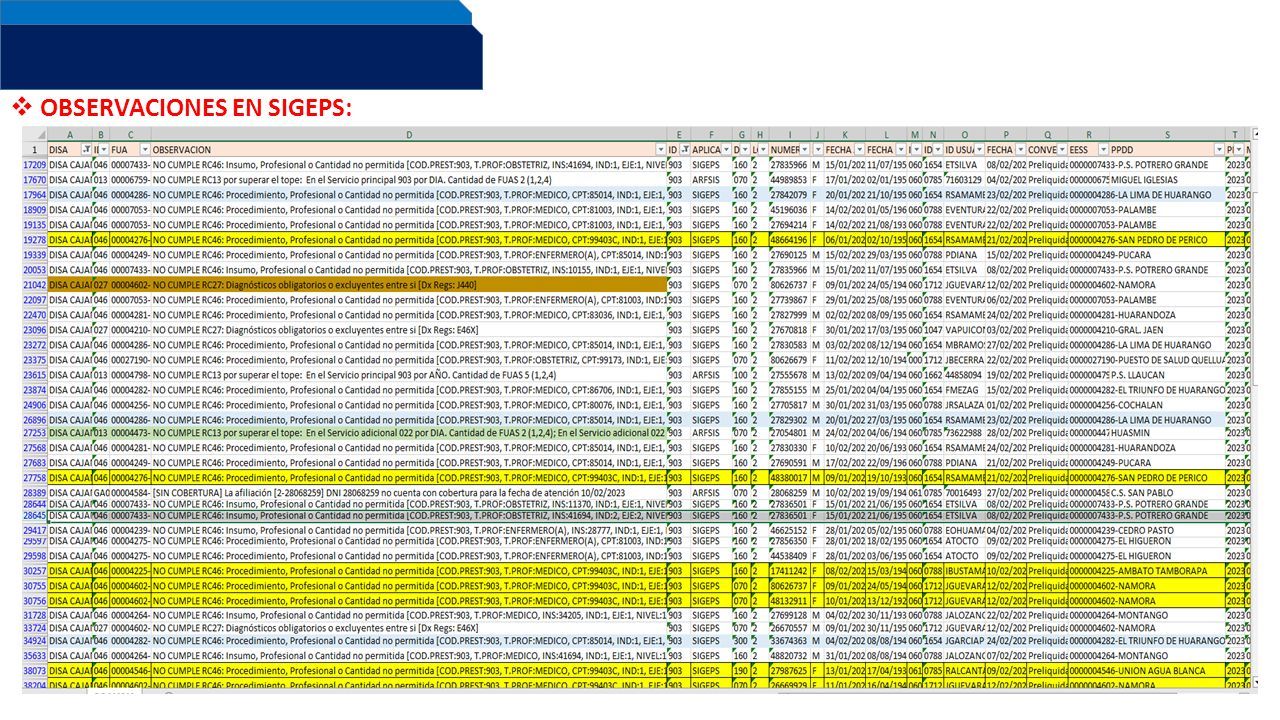Open the ID filter dropdown in column N
This screenshot has height=720, width=1280.
click(x=936, y=149)
